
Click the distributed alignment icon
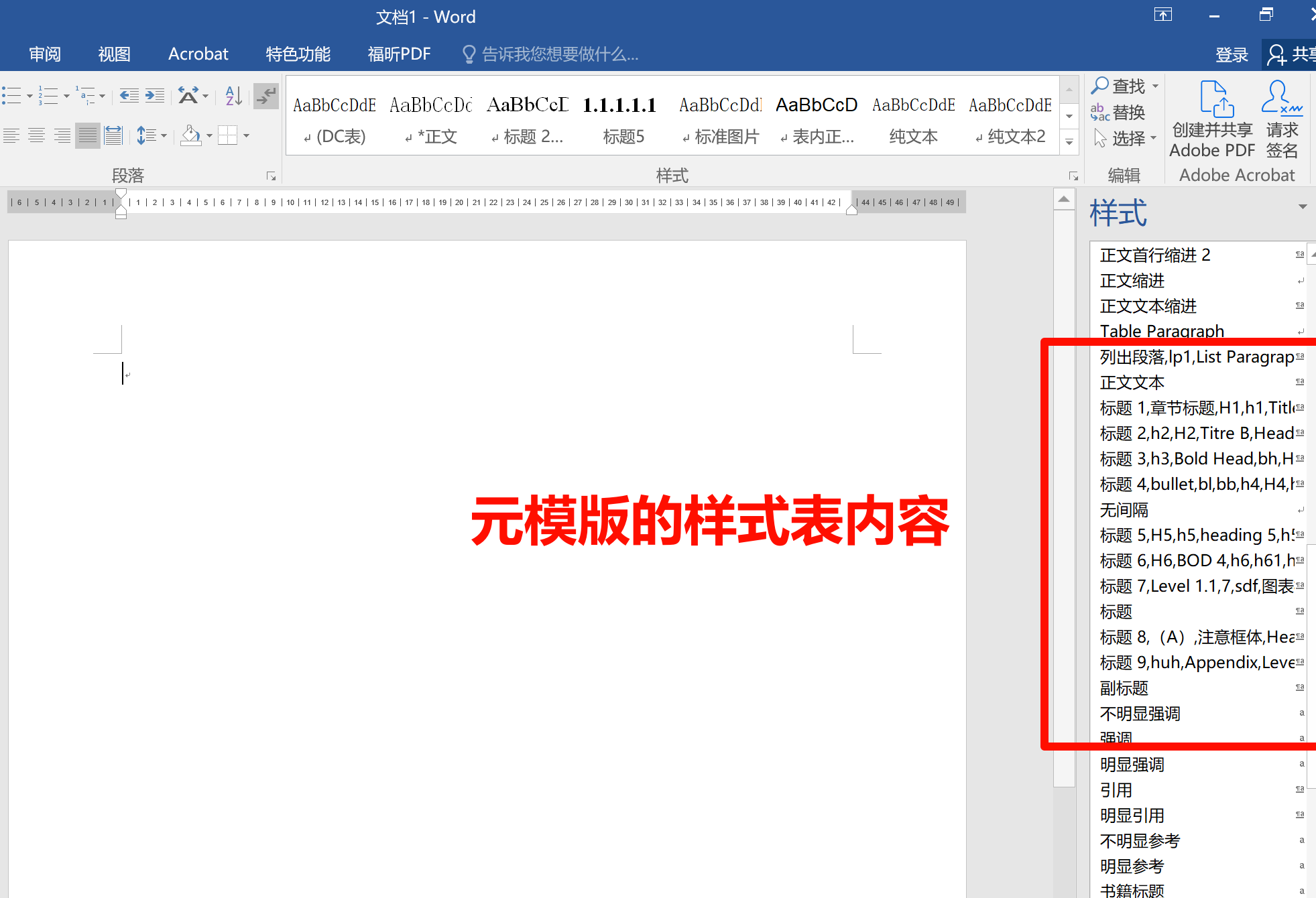click(113, 136)
